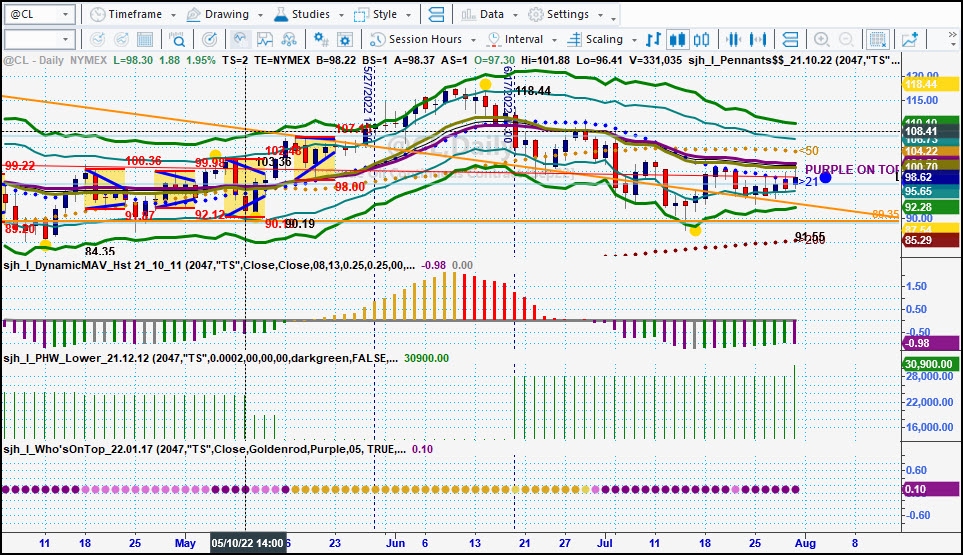Click the Drawing pen icon
The width and height of the screenshot is (963, 555).
point(193,14)
